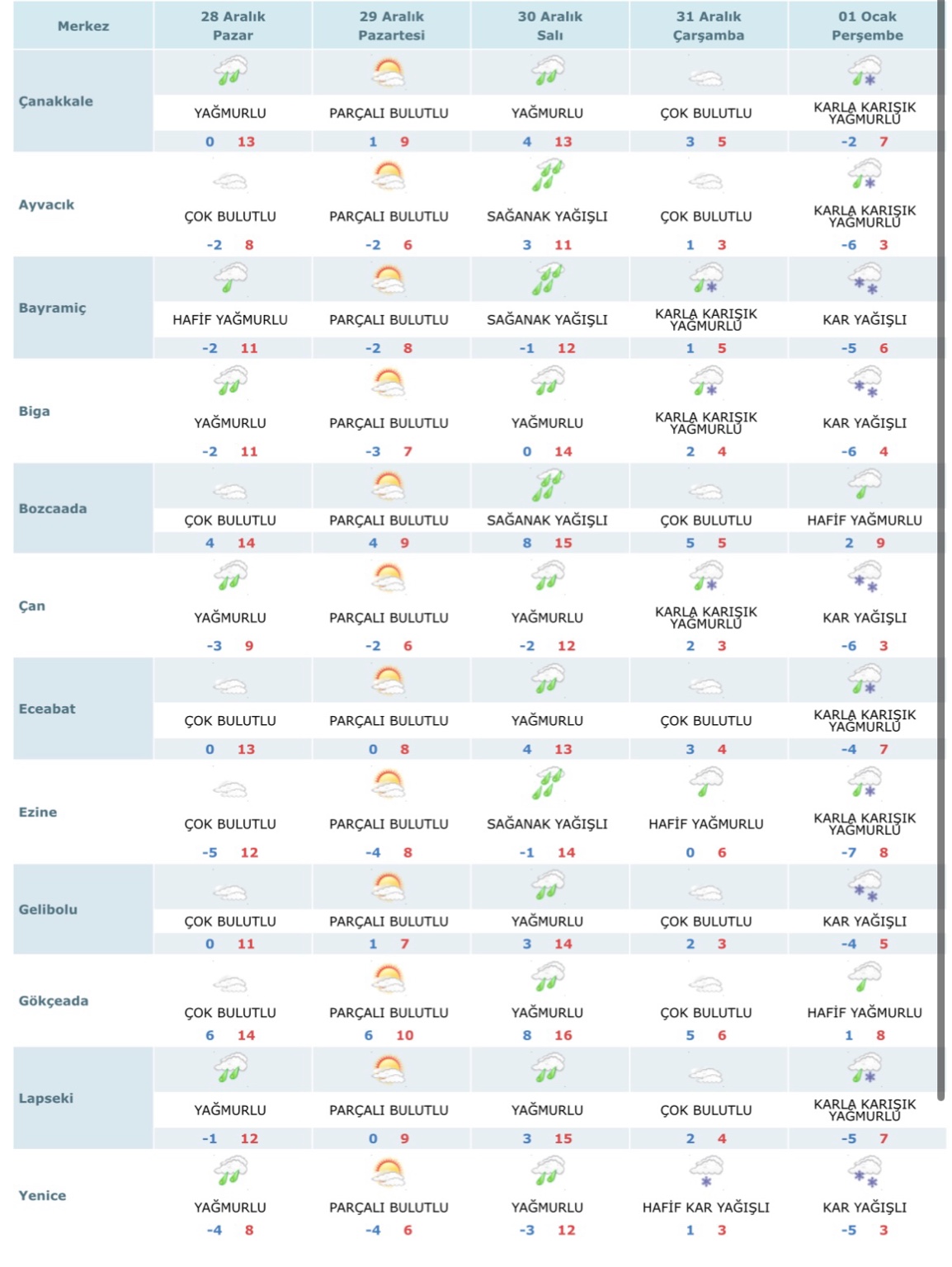The height and width of the screenshot is (1267, 952).
Task: Select the 01 Ocak Perşembe column header
Action: click(867, 26)
